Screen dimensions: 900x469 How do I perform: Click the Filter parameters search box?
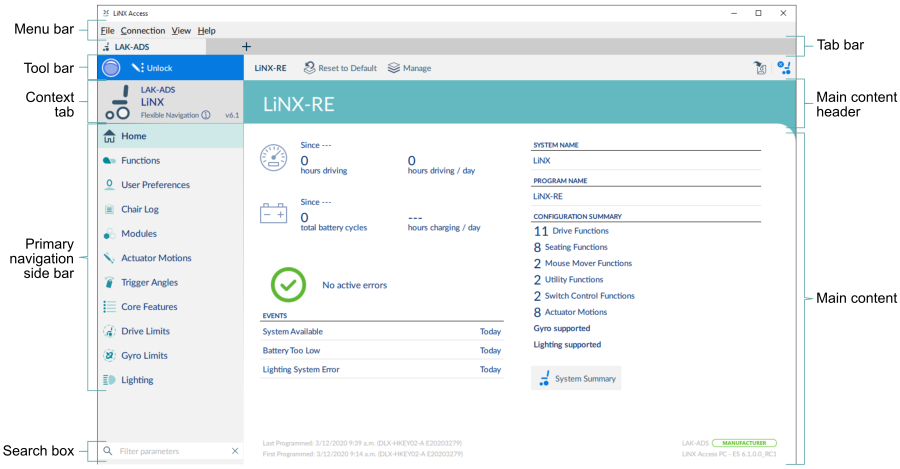pos(170,452)
